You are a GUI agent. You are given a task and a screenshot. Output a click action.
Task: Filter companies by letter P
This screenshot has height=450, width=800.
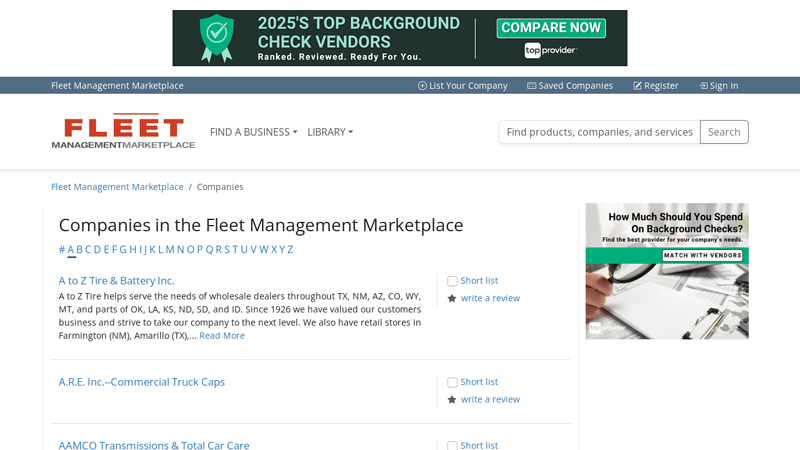point(200,249)
